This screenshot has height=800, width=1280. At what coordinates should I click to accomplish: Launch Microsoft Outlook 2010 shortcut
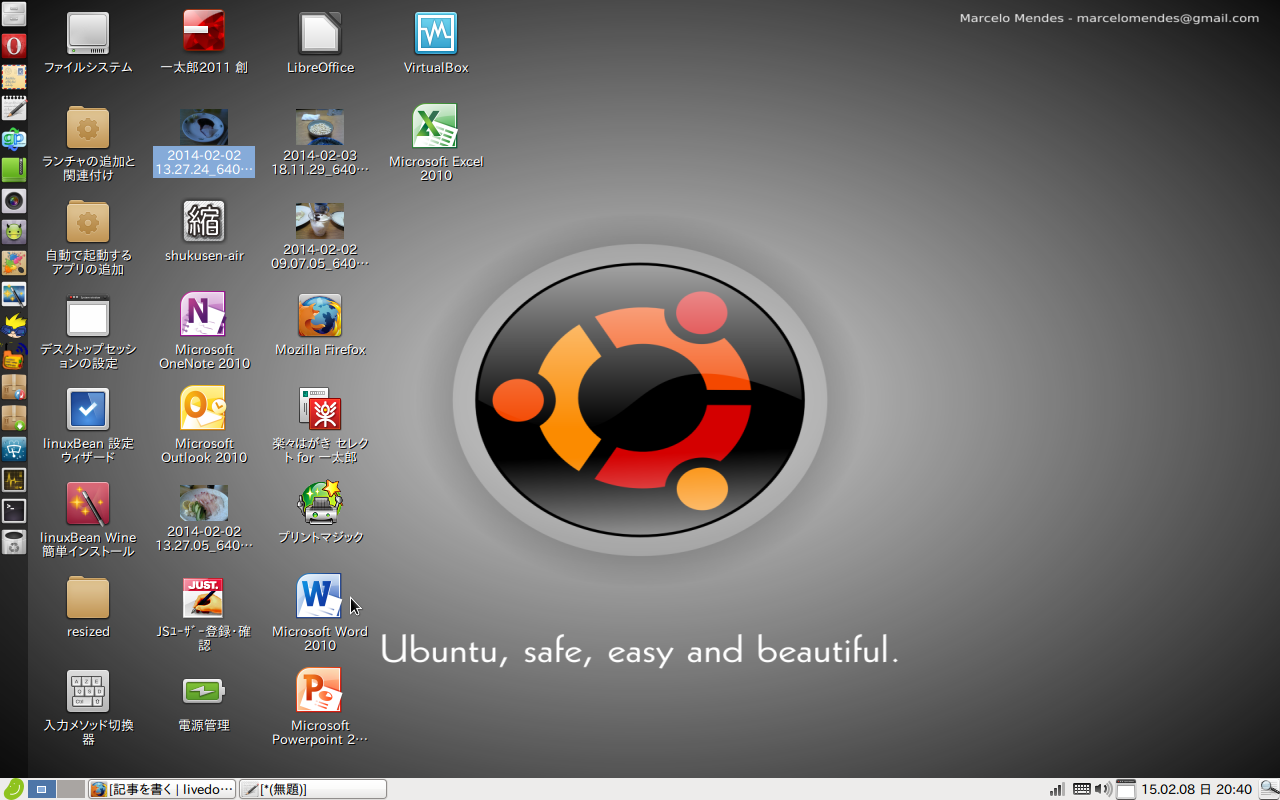pos(203,409)
